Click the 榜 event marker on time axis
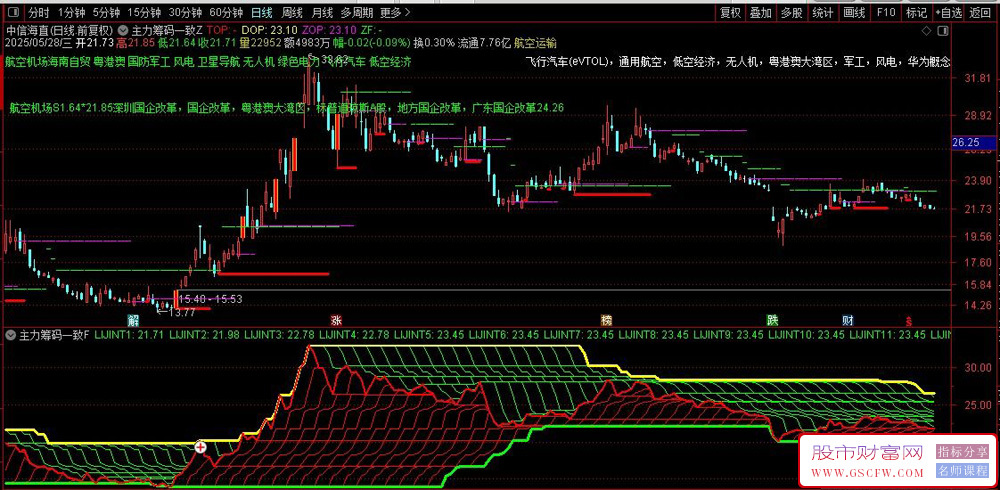The height and width of the screenshot is (490, 1000). [x=606, y=320]
